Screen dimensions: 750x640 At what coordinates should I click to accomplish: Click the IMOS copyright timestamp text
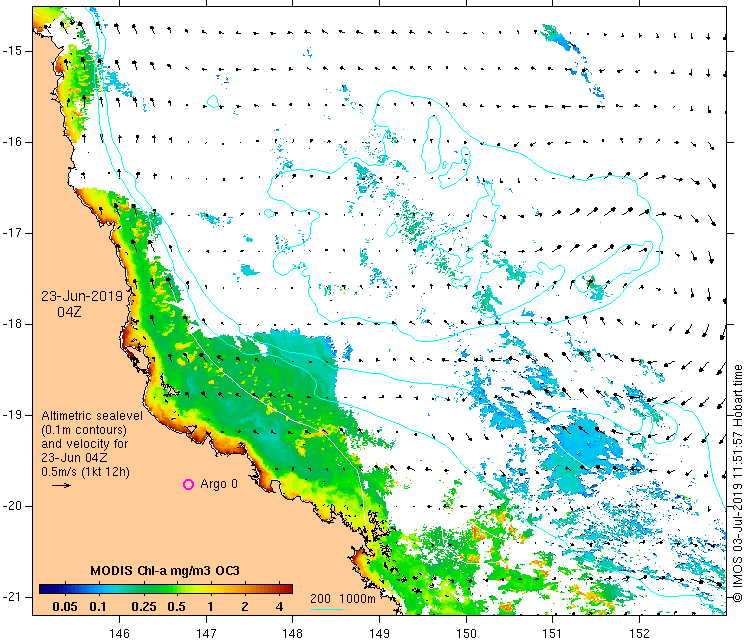[x=738, y=483]
